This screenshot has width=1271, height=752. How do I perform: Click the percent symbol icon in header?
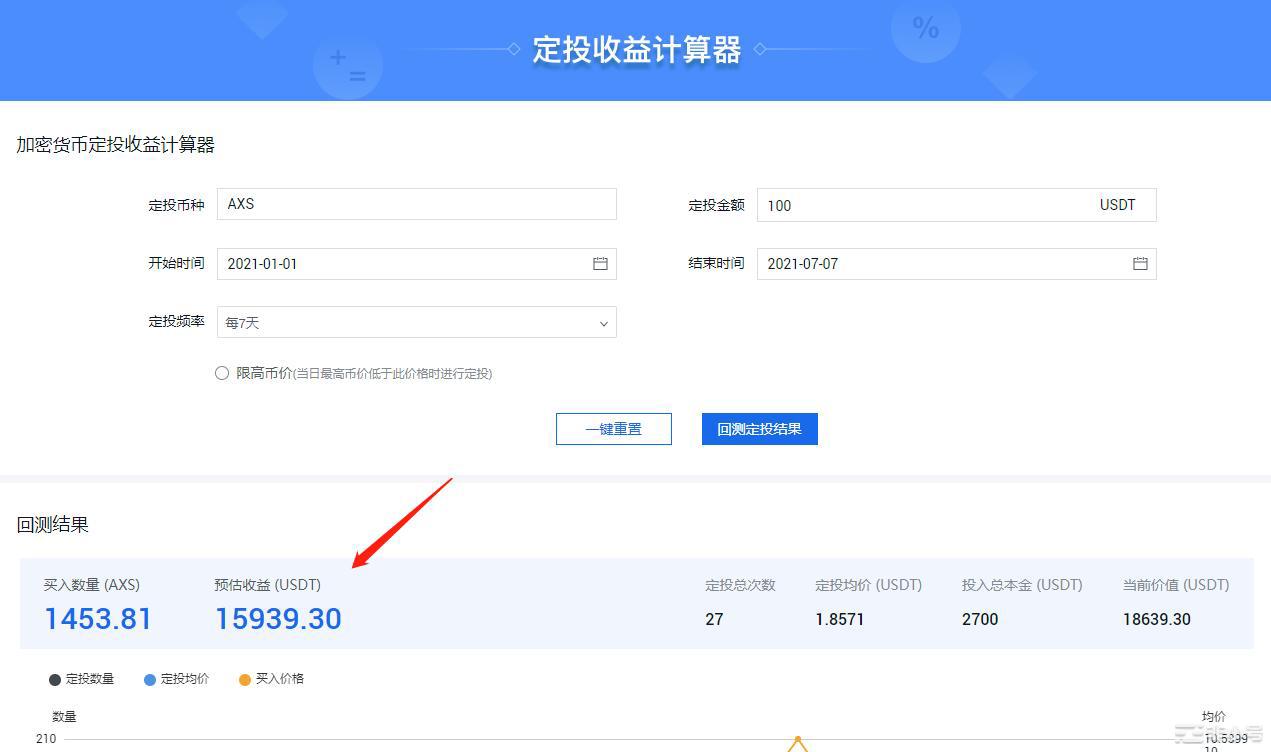925,29
